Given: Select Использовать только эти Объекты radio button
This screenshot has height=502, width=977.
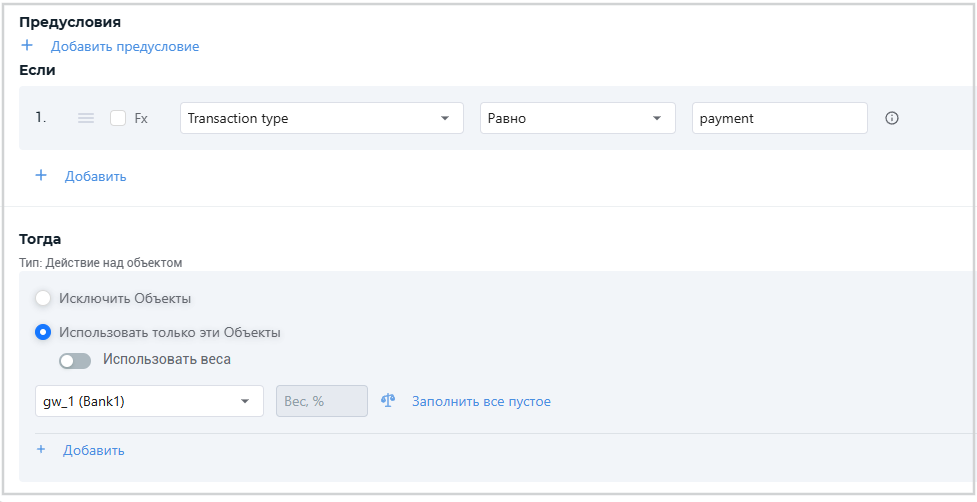Looking at the screenshot, I should click(43, 332).
